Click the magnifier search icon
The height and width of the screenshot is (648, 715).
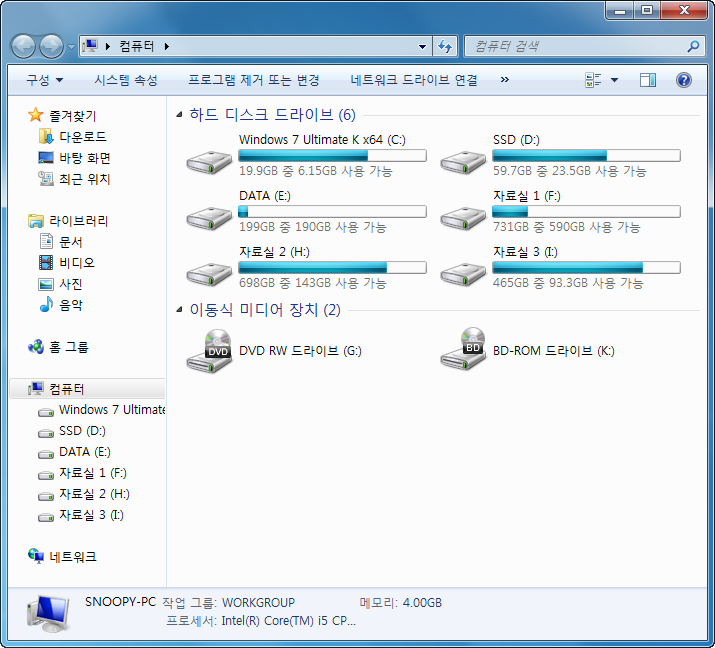[x=693, y=46]
